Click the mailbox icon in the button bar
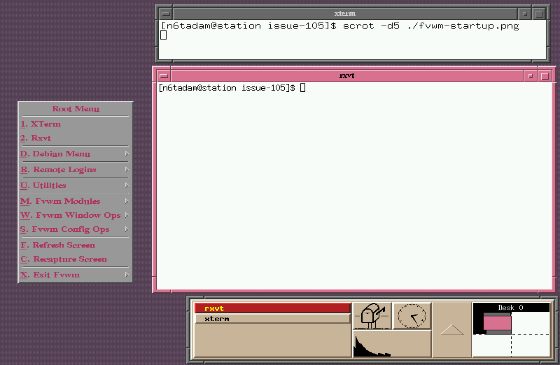Viewport: 560px width, 365px height. click(372, 316)
